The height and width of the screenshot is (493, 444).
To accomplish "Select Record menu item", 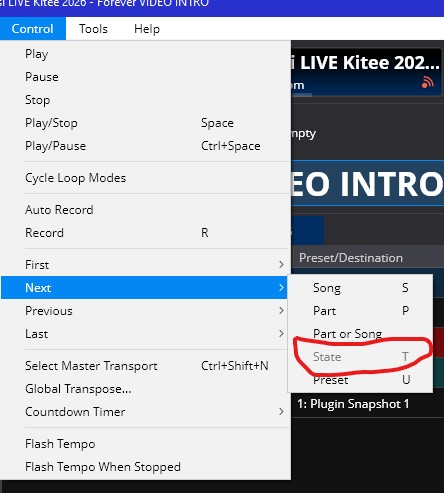I will (145, 233).
